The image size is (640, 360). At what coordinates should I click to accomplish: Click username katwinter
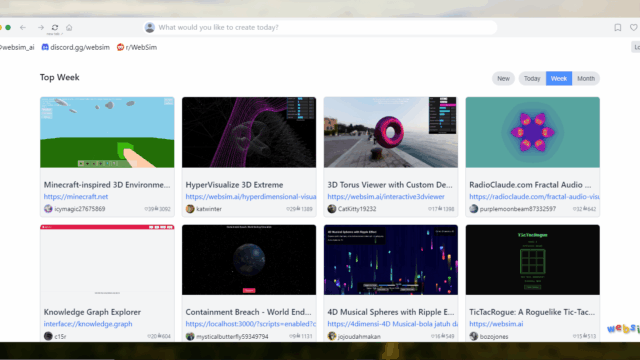point(209,209)
